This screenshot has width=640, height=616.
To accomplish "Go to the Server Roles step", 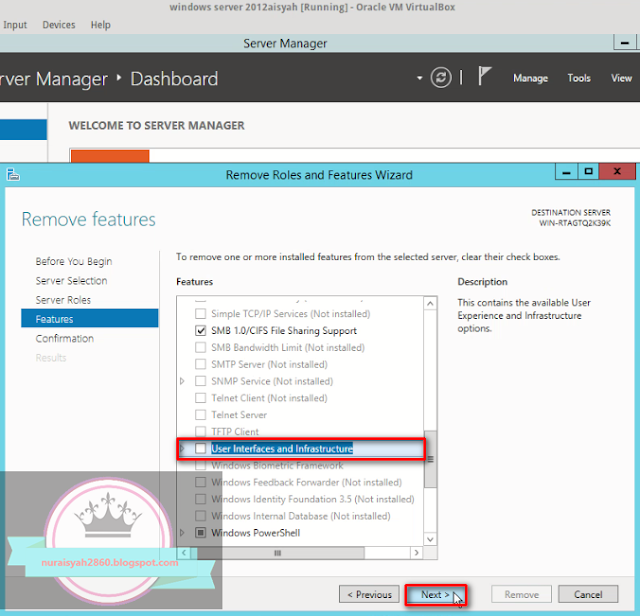I will [63, 300].
